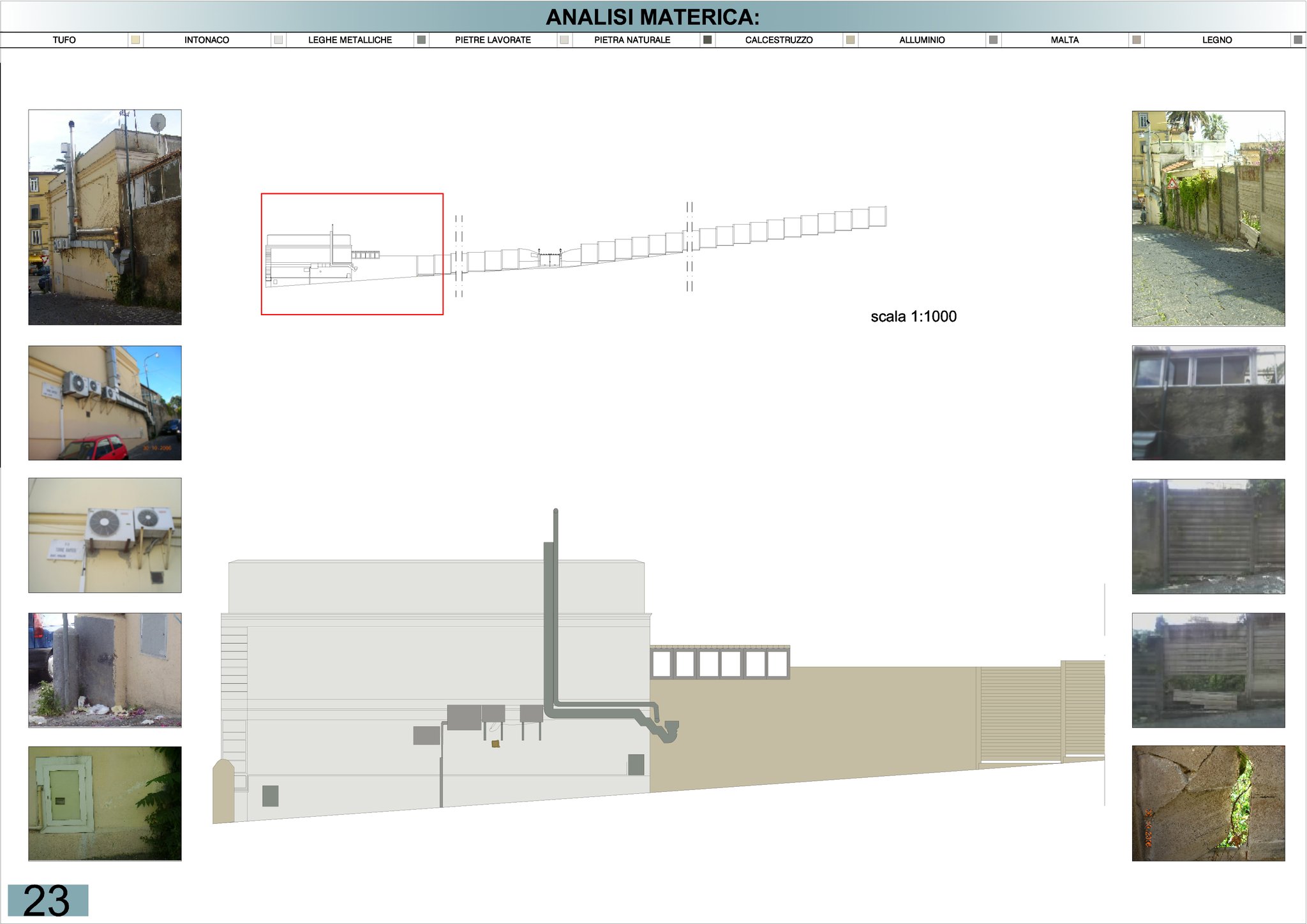Click the ANALISI MATERICA title

(x=653, y=17)
